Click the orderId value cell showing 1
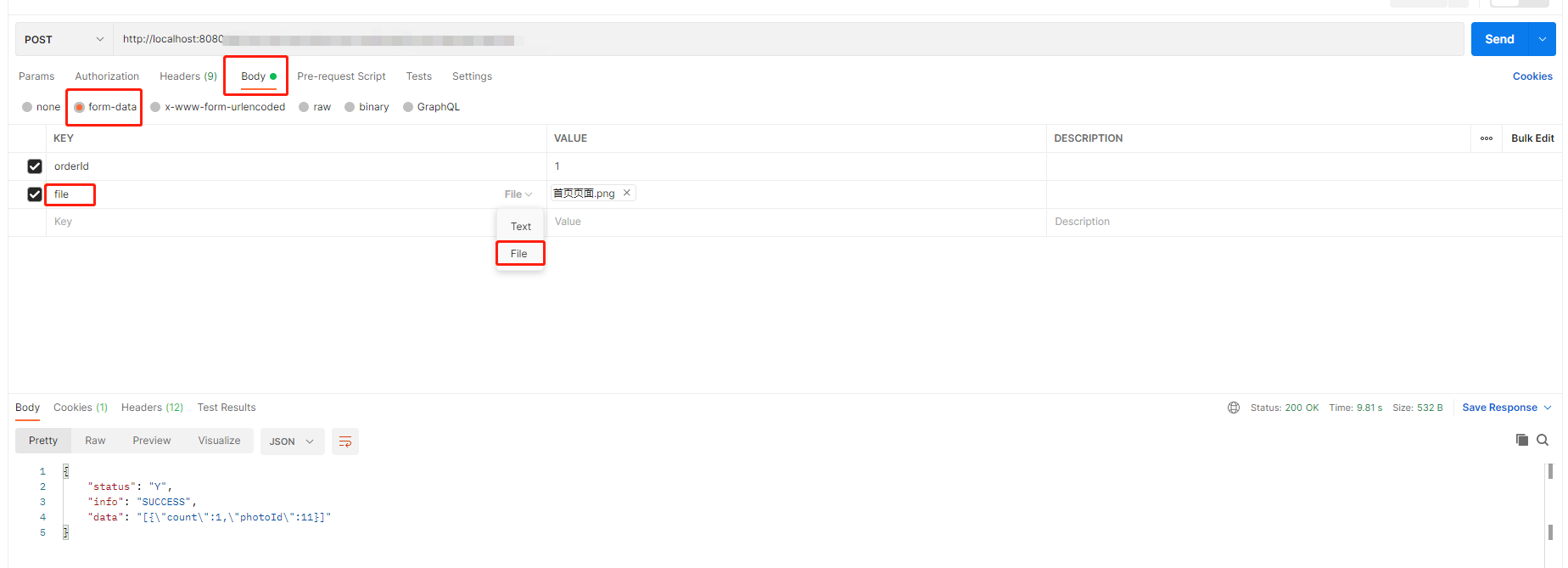The height and width of the screenshot is (568, 1568). [797, 166]
